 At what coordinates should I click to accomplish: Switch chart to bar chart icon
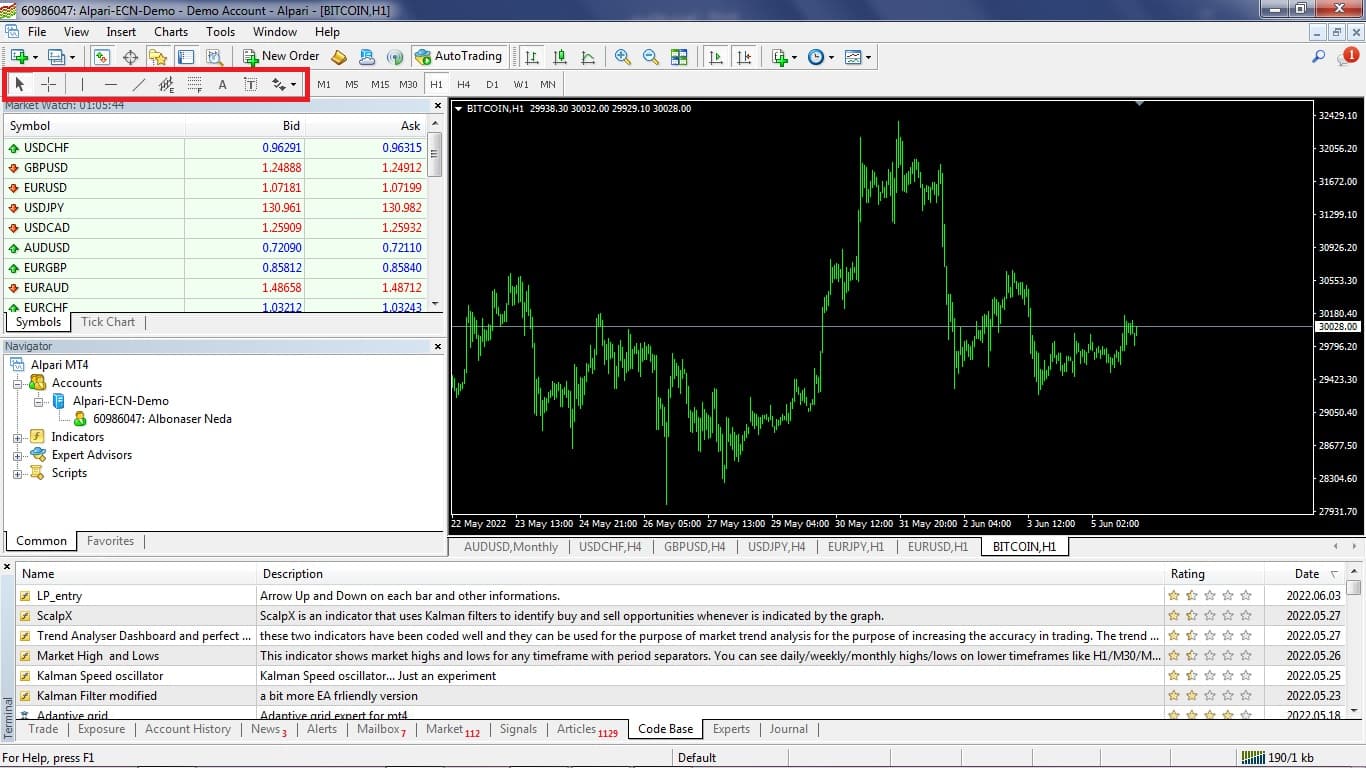coord(532,57)
